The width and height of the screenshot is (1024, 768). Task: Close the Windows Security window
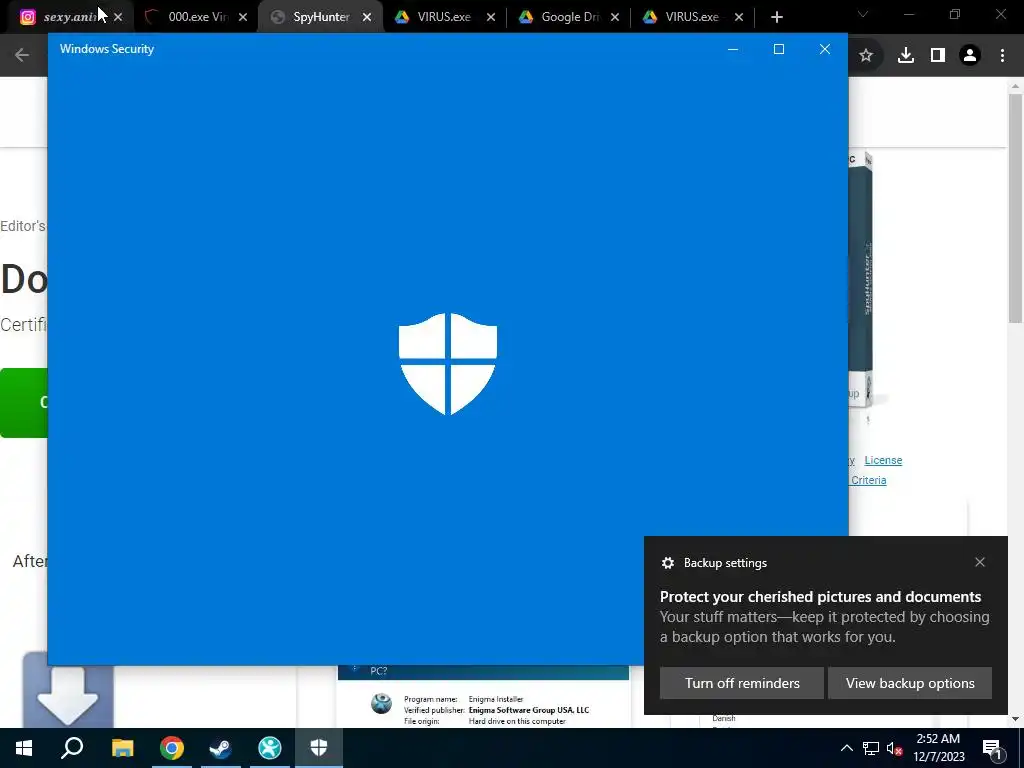click(x=825, y=49)
